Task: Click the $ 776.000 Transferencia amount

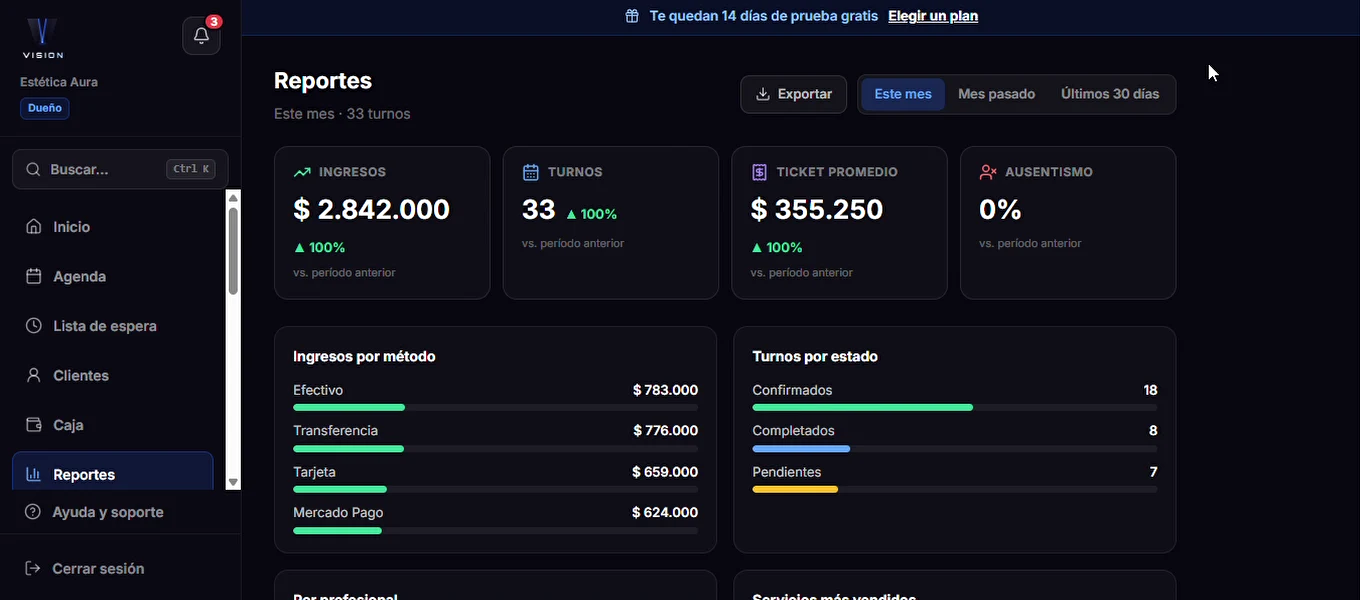Action: 666,431
